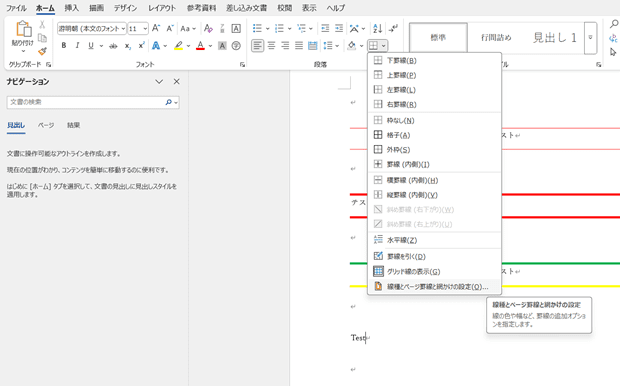Increase font size with the larger A icon

pos(156,28)
